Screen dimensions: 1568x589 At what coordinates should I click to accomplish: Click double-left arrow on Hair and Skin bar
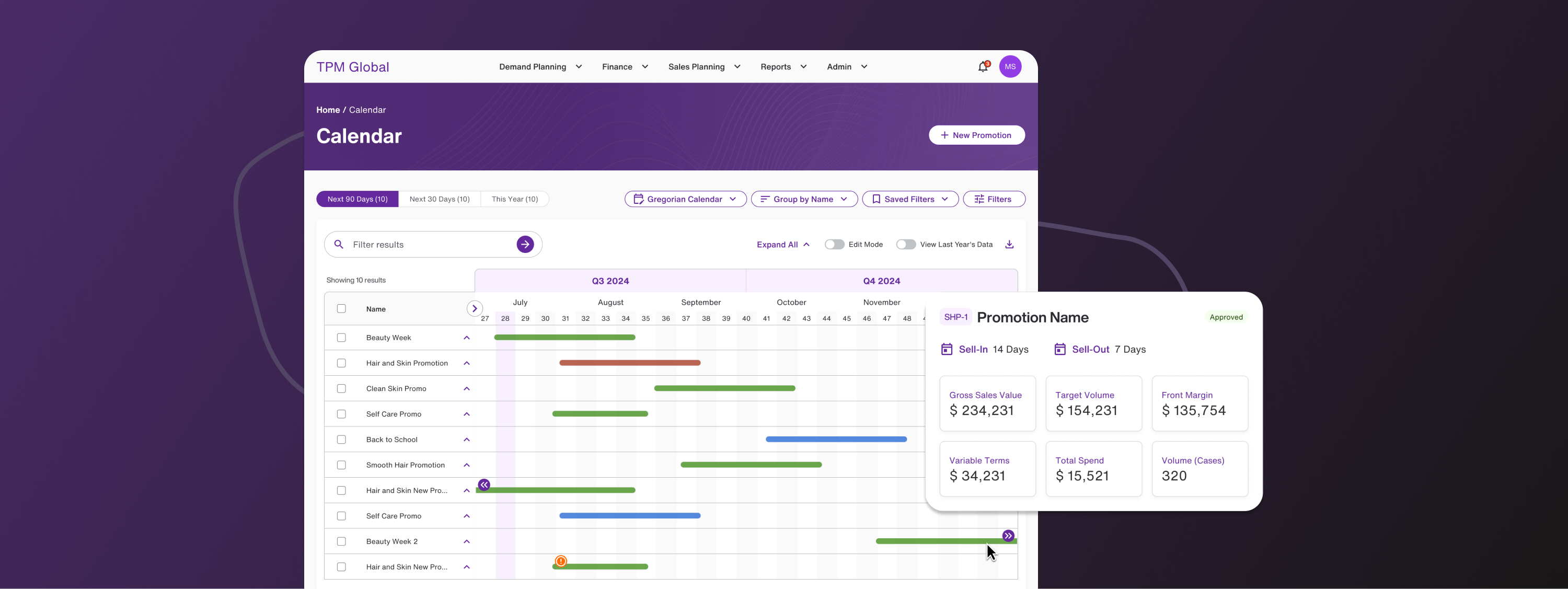(x=484, y=485)
